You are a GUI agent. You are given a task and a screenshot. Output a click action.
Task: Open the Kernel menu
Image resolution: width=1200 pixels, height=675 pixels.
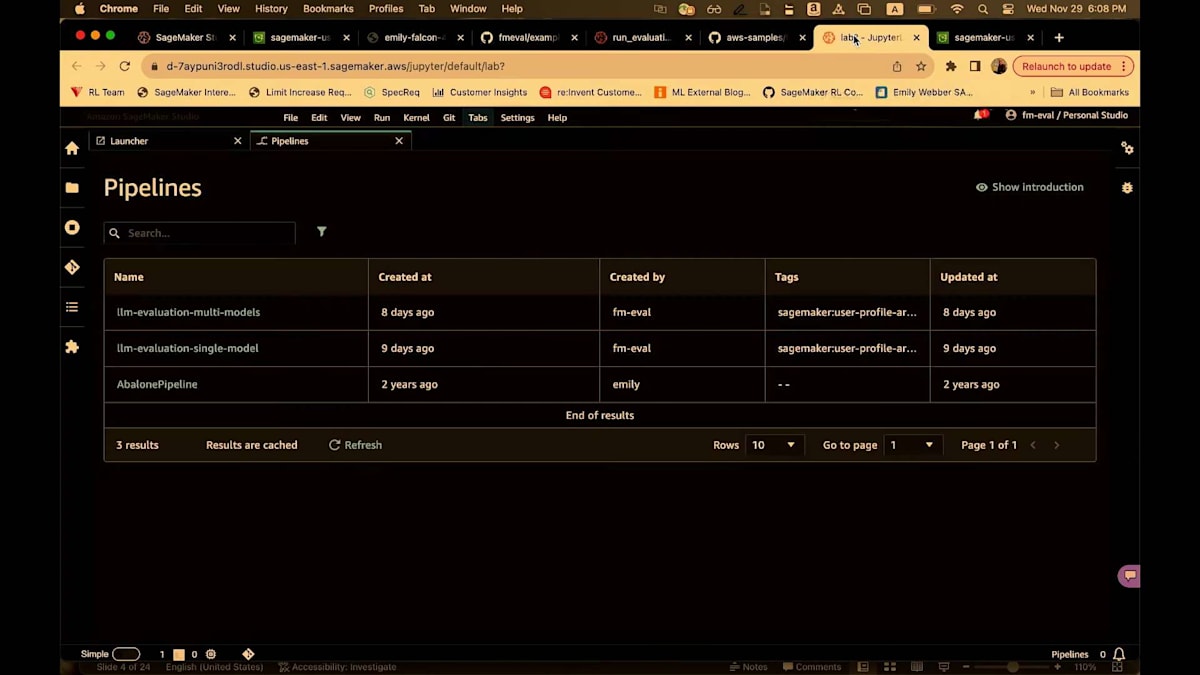coord(416,118)
